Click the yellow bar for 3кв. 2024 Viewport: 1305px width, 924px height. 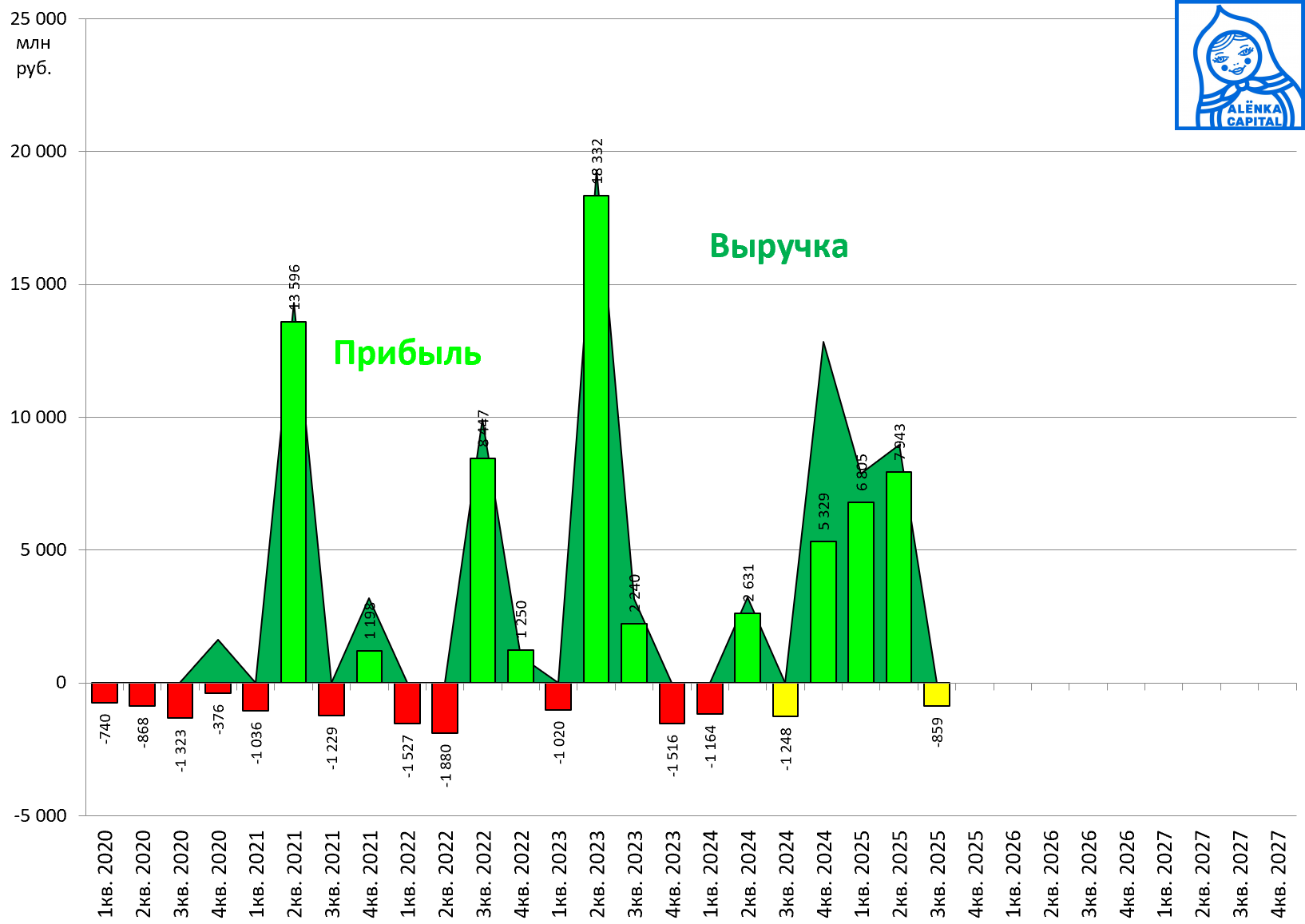pos(785,700)
